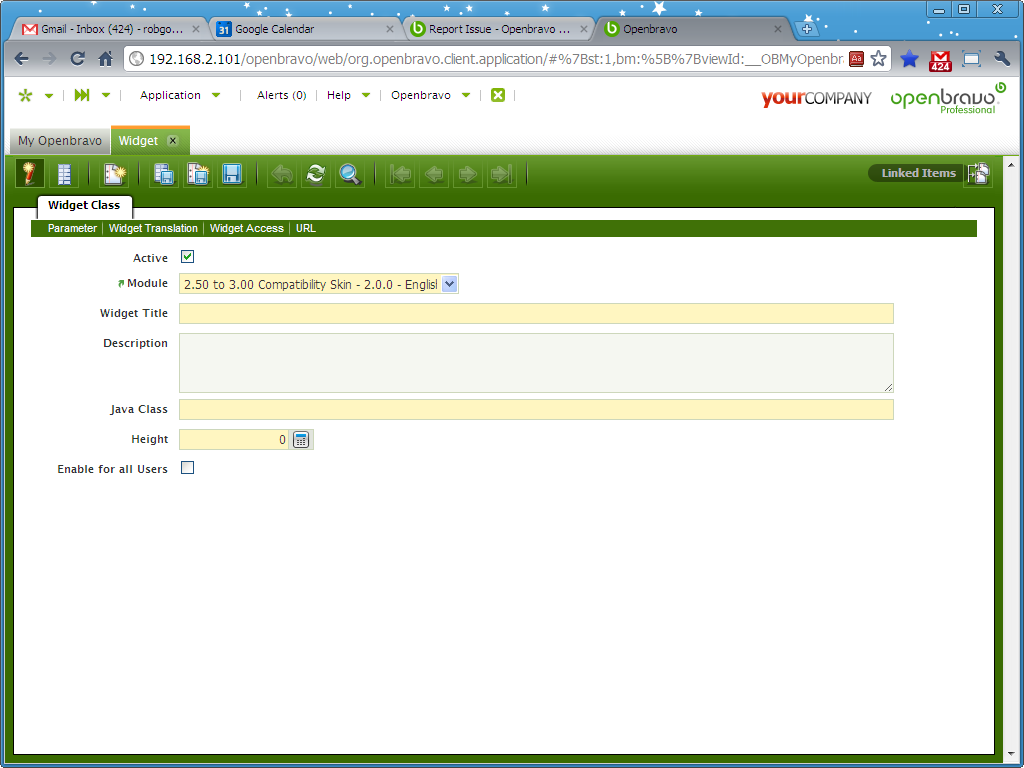Click blue star extension icon

click(x=909, y=59)
